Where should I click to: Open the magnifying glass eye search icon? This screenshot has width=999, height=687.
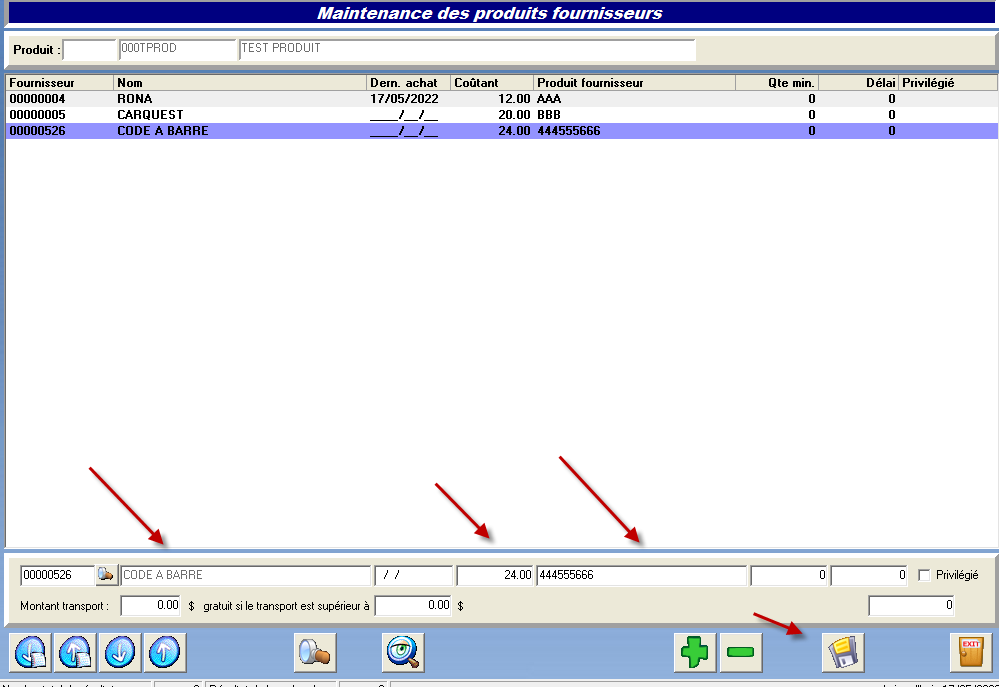[x=404, y=653]
